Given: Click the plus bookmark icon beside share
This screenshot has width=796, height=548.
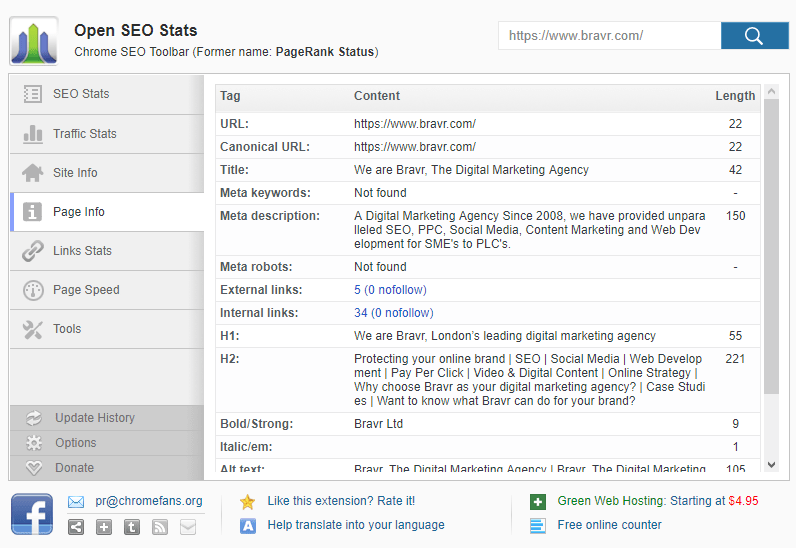Looking at the screenshot, I should click(x=104, y=527).
